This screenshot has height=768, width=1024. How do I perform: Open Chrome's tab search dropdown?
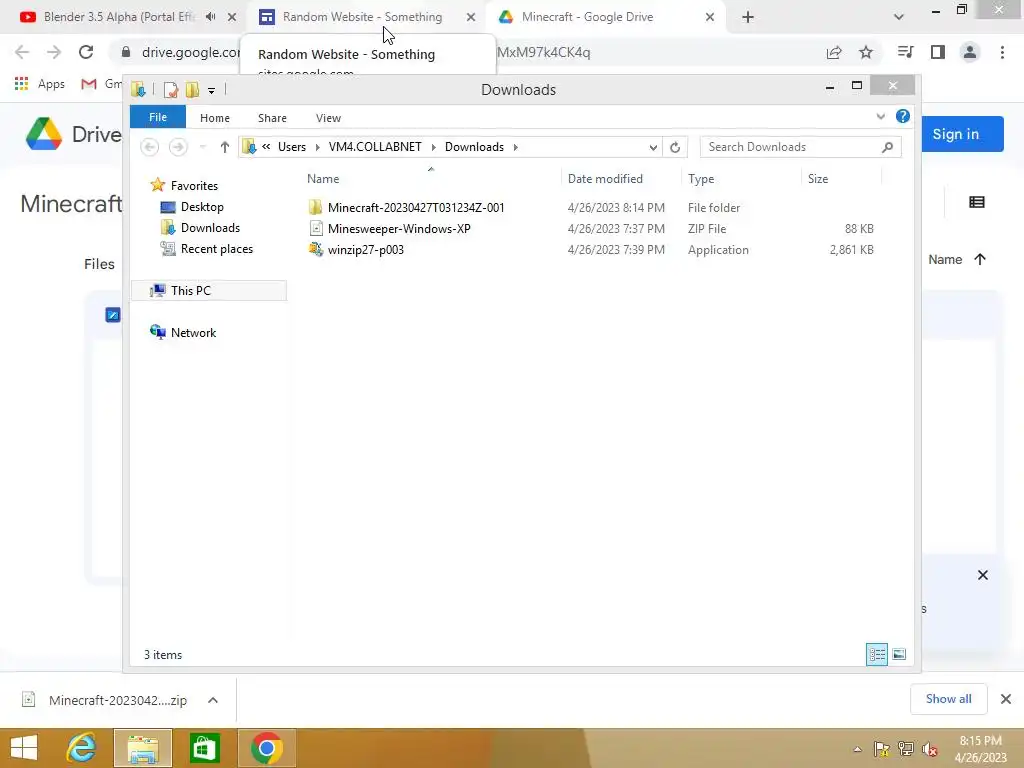pos(899,17)
